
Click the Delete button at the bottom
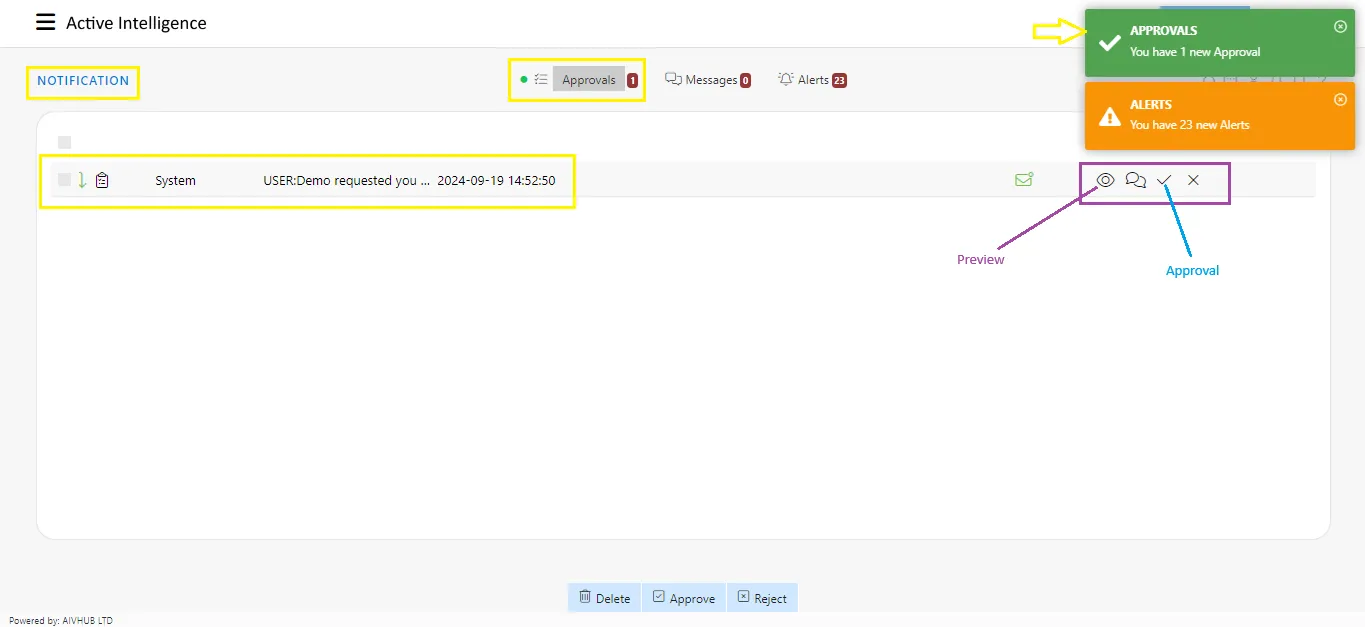(605, 598)
